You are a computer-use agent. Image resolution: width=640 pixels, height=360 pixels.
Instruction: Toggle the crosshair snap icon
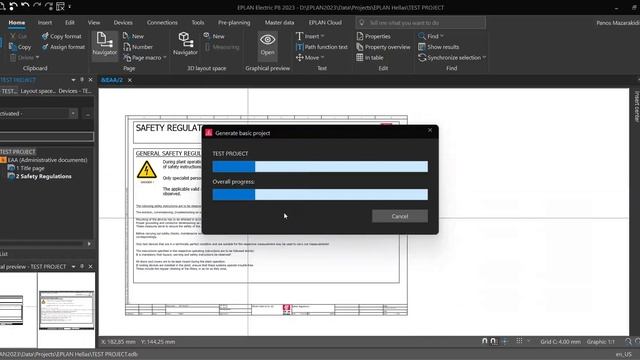pos(505,341)
